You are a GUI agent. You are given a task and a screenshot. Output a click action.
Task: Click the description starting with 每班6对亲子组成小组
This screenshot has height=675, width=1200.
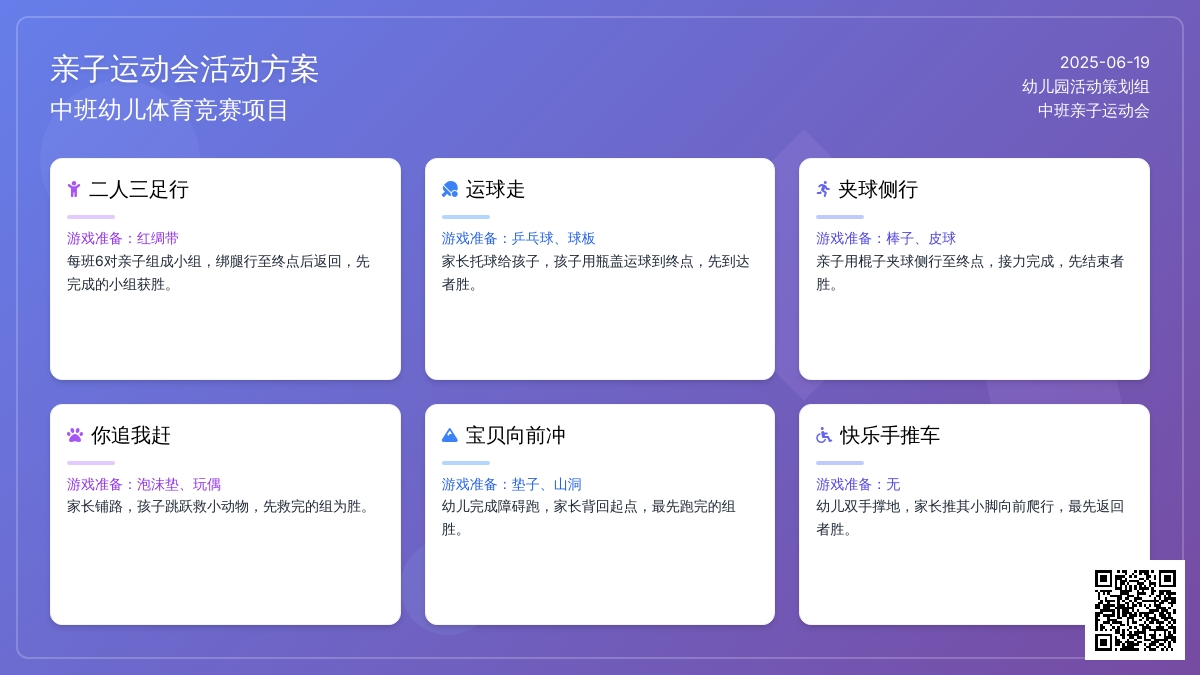coord(218,273)
